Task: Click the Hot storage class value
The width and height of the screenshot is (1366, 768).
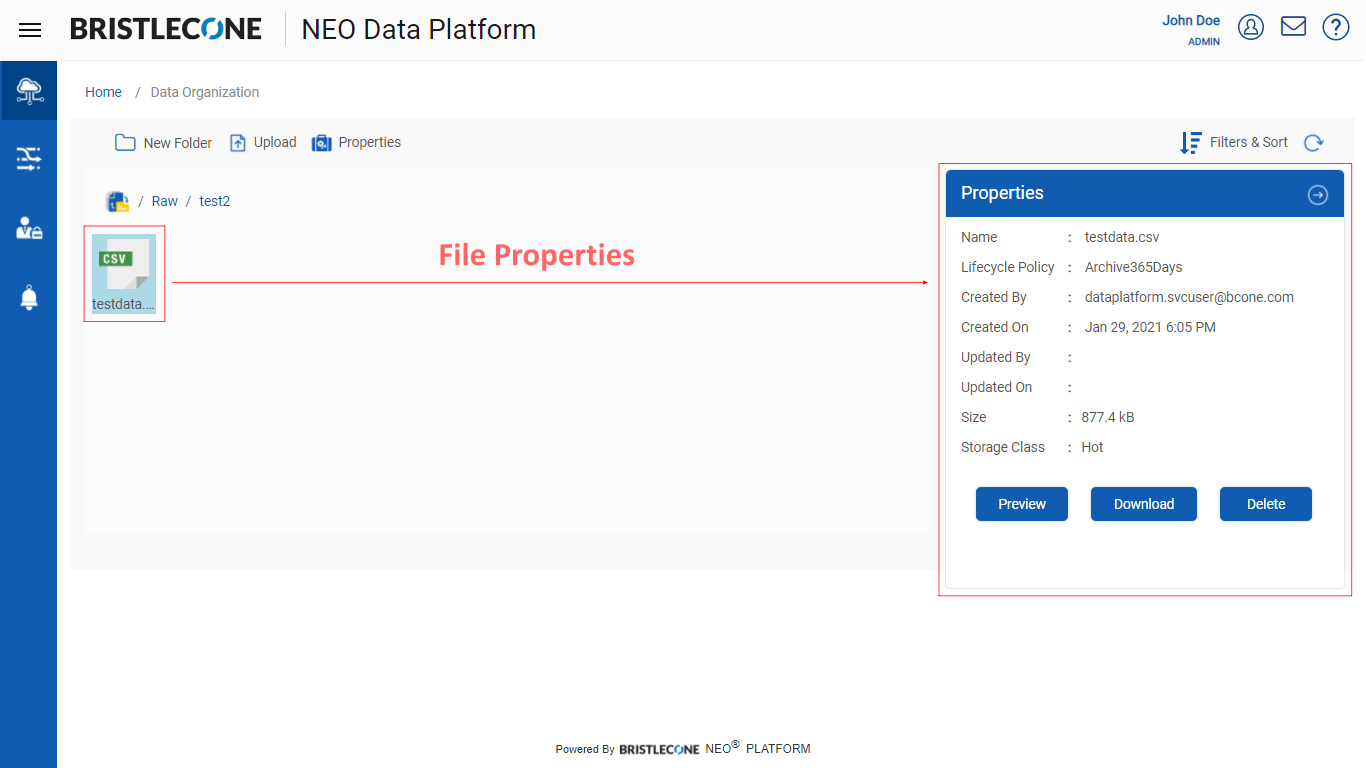Action: (x=1092, y=447)
